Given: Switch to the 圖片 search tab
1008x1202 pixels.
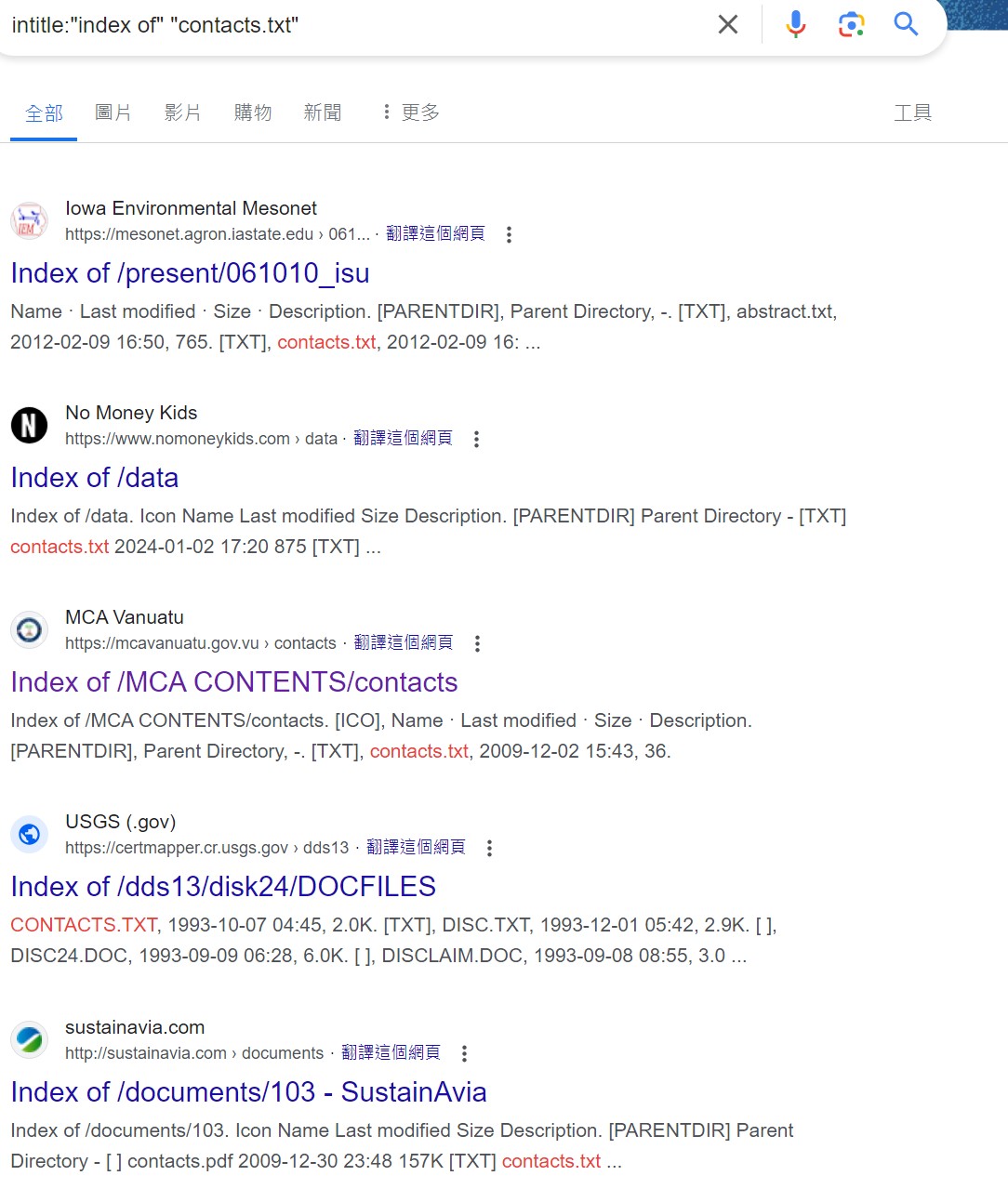Looking at the screenshot, I should [x=113, y=112].
